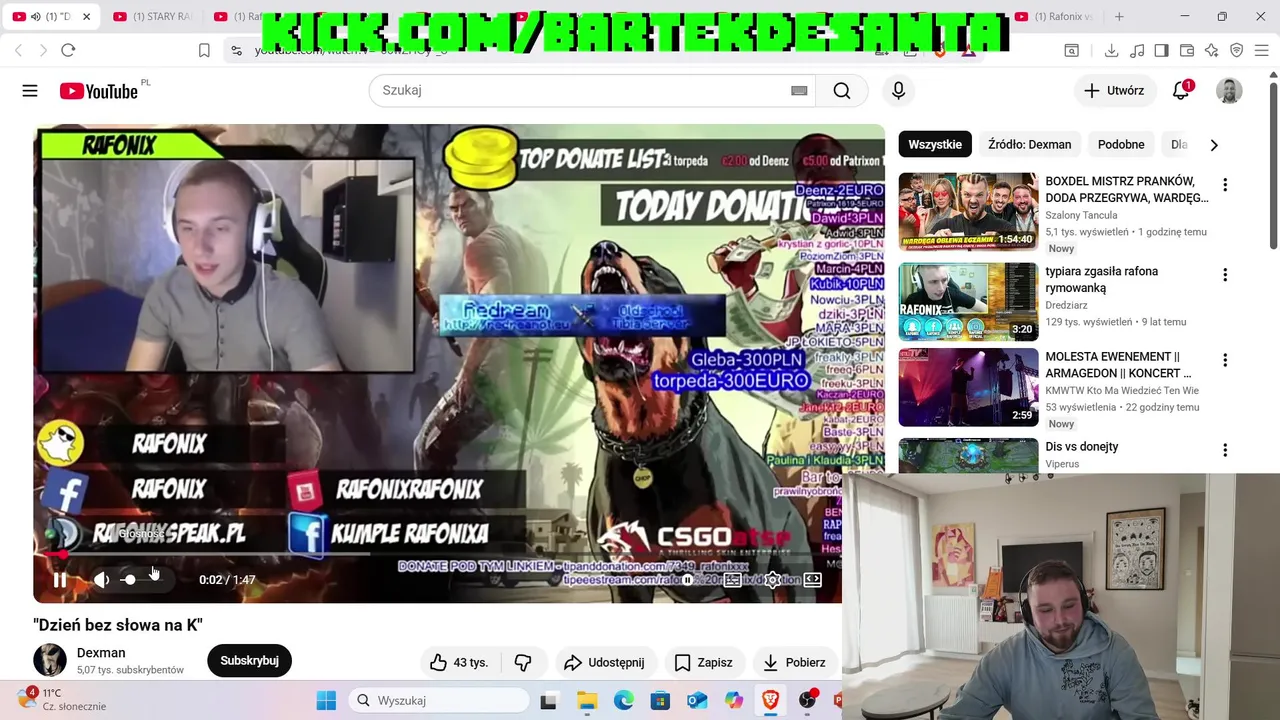This screenshot has height=720, width=1280.
Task: Open YouTube guide hamburger menu
Action: click(x=30, y=91)
